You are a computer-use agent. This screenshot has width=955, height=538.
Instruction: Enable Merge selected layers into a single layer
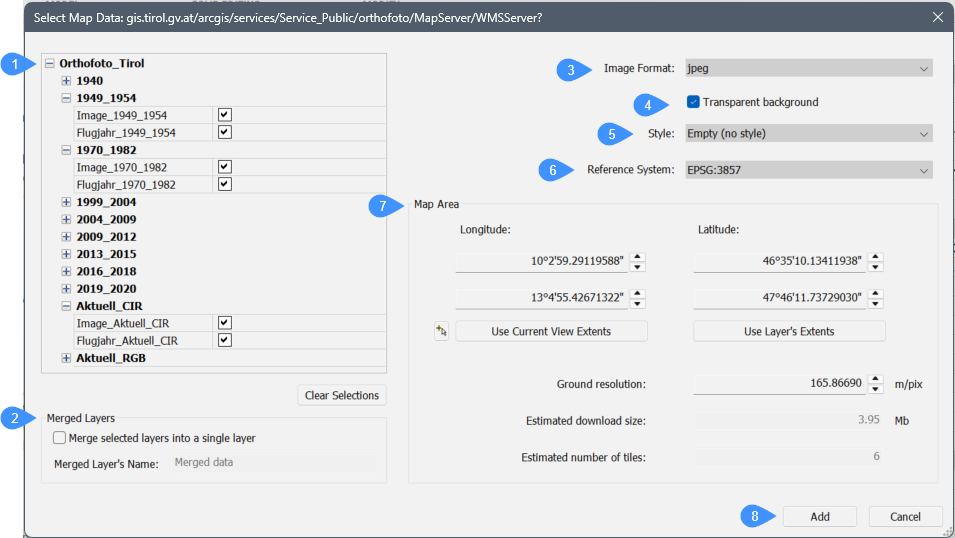[60, 438]
